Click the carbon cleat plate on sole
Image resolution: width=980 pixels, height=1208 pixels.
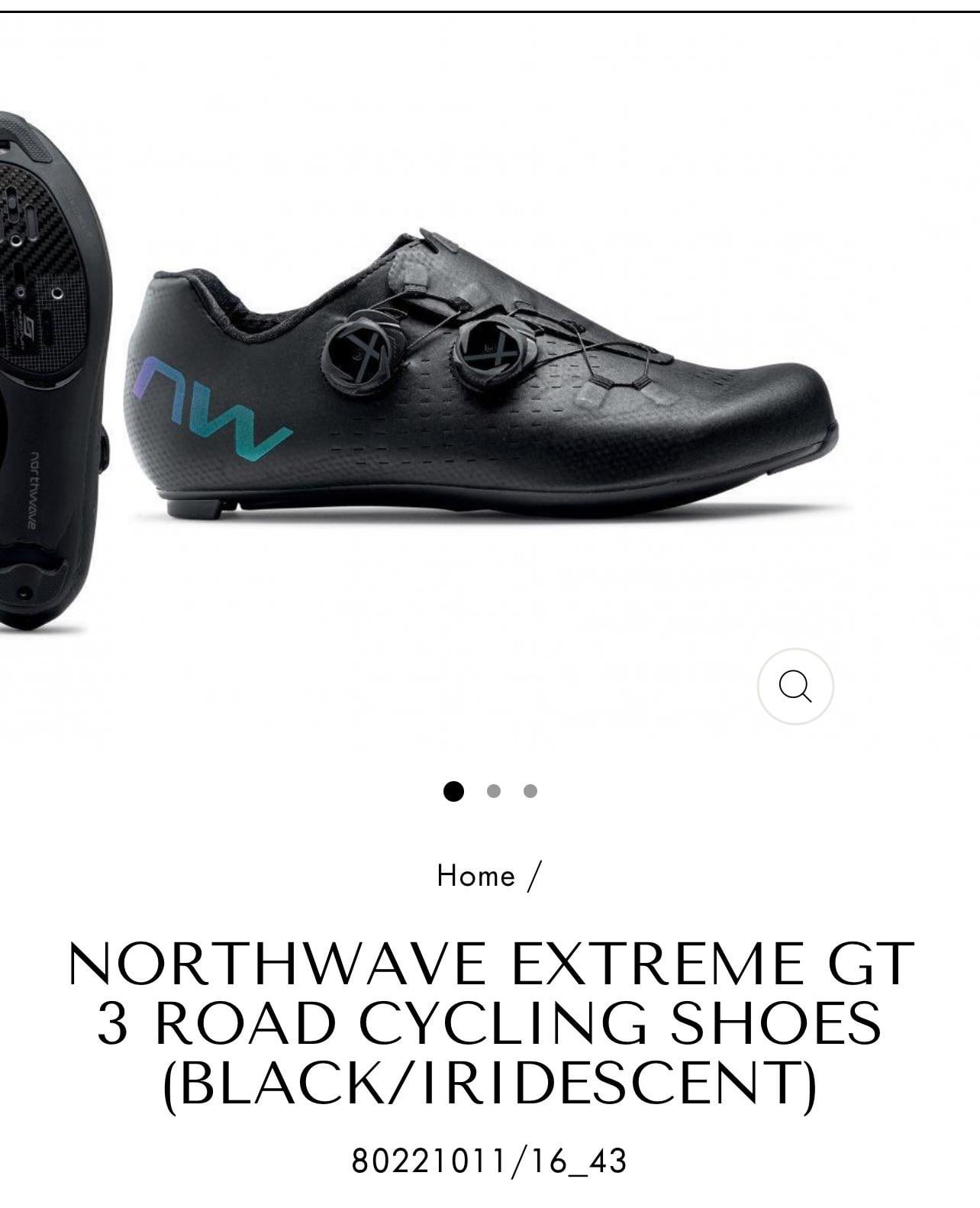tap(42, 267)
